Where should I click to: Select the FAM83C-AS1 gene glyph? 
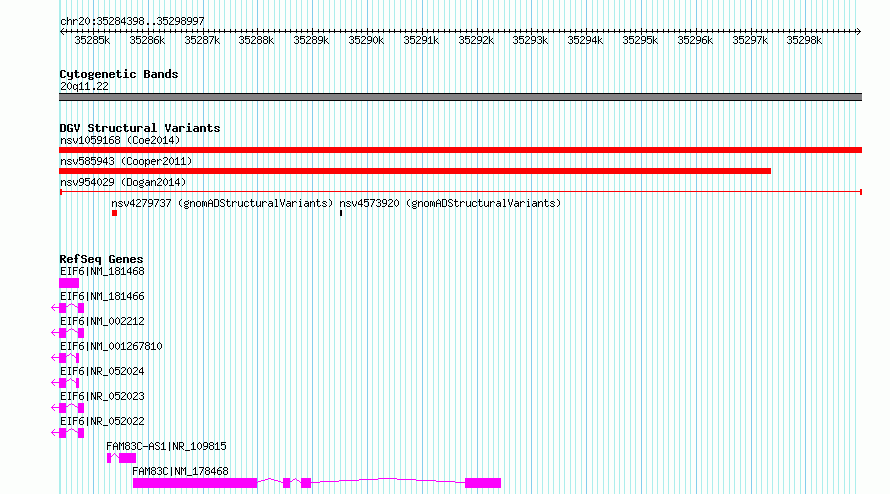click(121, 458)
